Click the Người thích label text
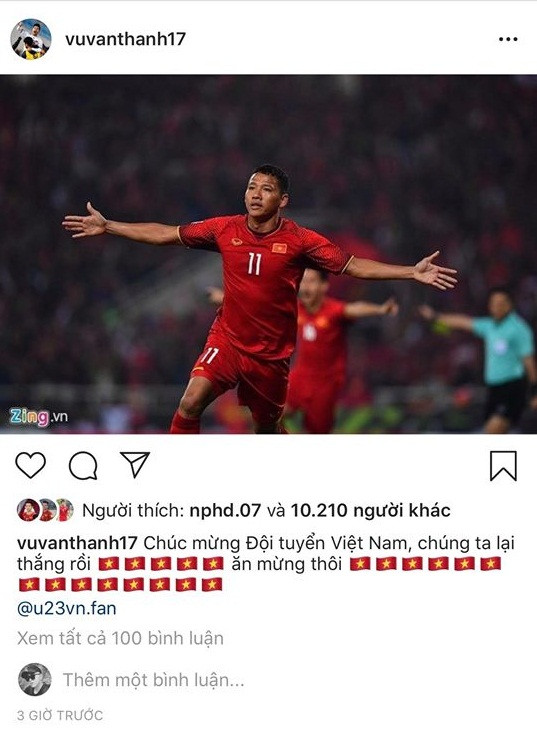 click(133, 510)
